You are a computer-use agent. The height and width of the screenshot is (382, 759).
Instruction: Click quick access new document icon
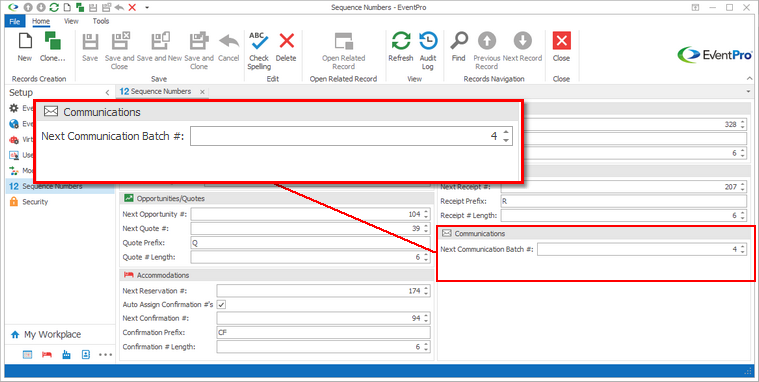[67, 7]
